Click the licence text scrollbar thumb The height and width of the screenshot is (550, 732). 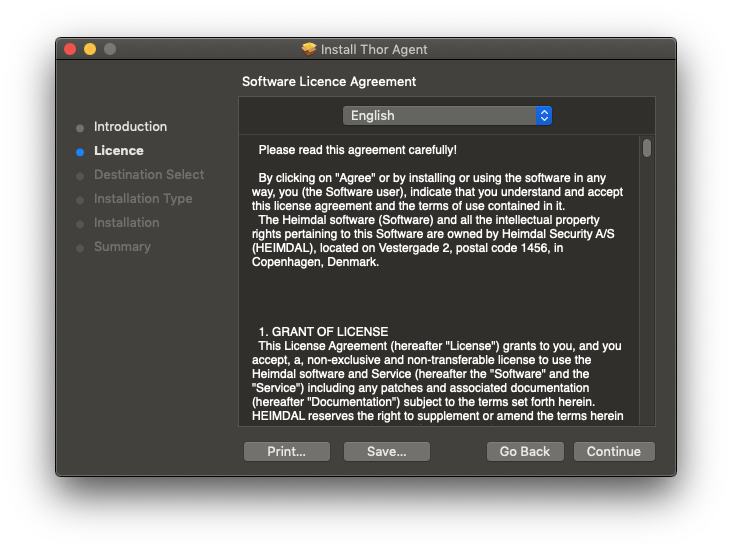coord(647,148)
